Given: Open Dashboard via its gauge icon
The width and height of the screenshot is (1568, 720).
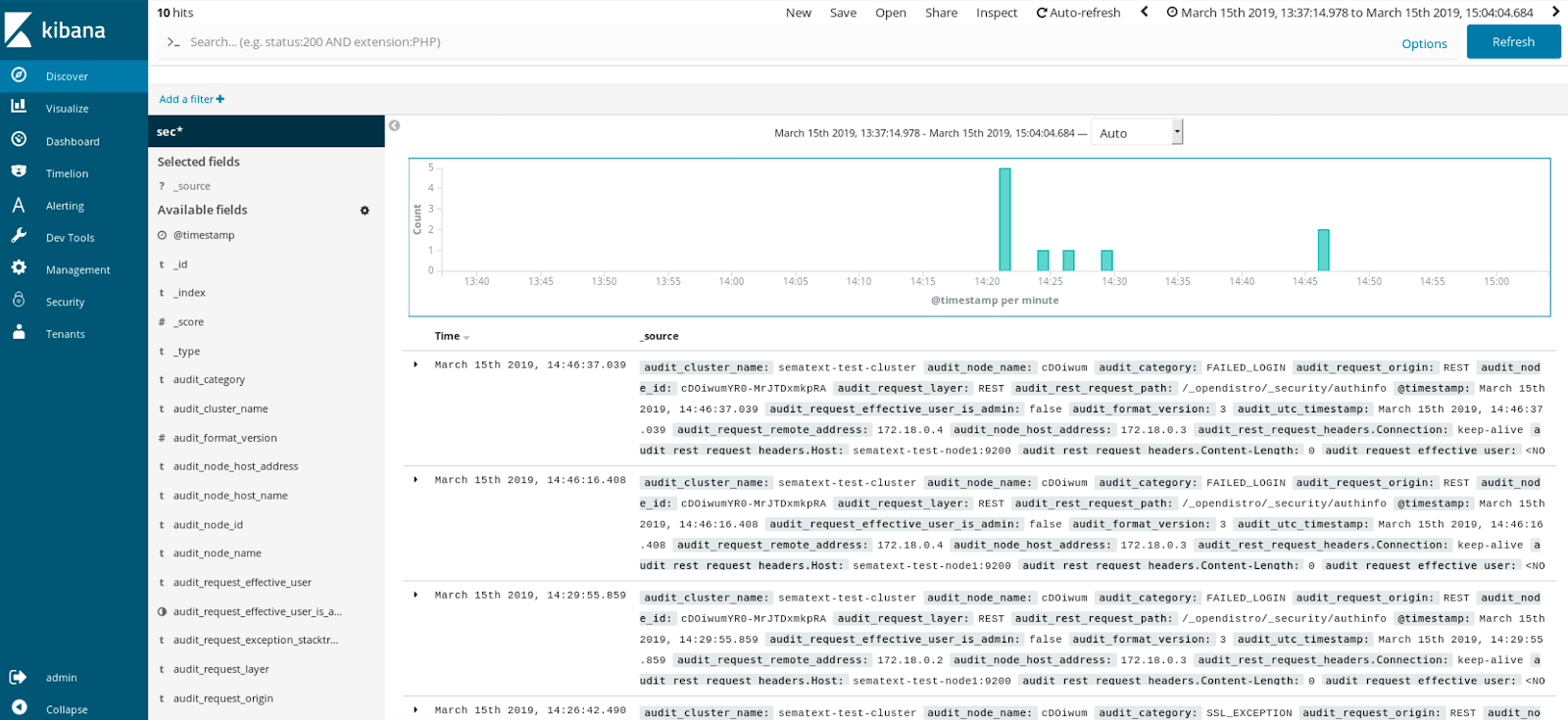Looking at the screenshot, I should coord(19,140).
